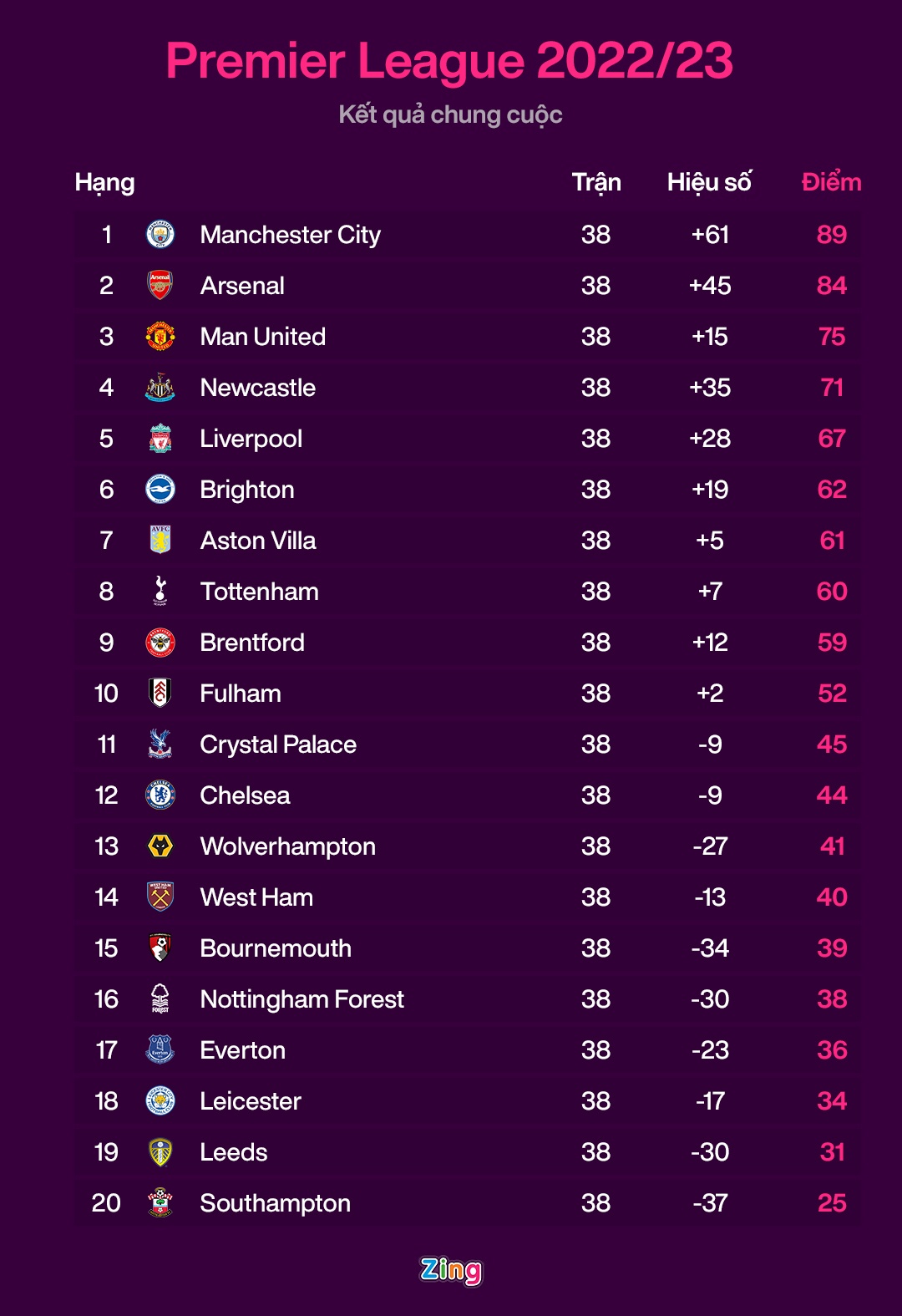Click the Everton club badge

pos(160,1050)
